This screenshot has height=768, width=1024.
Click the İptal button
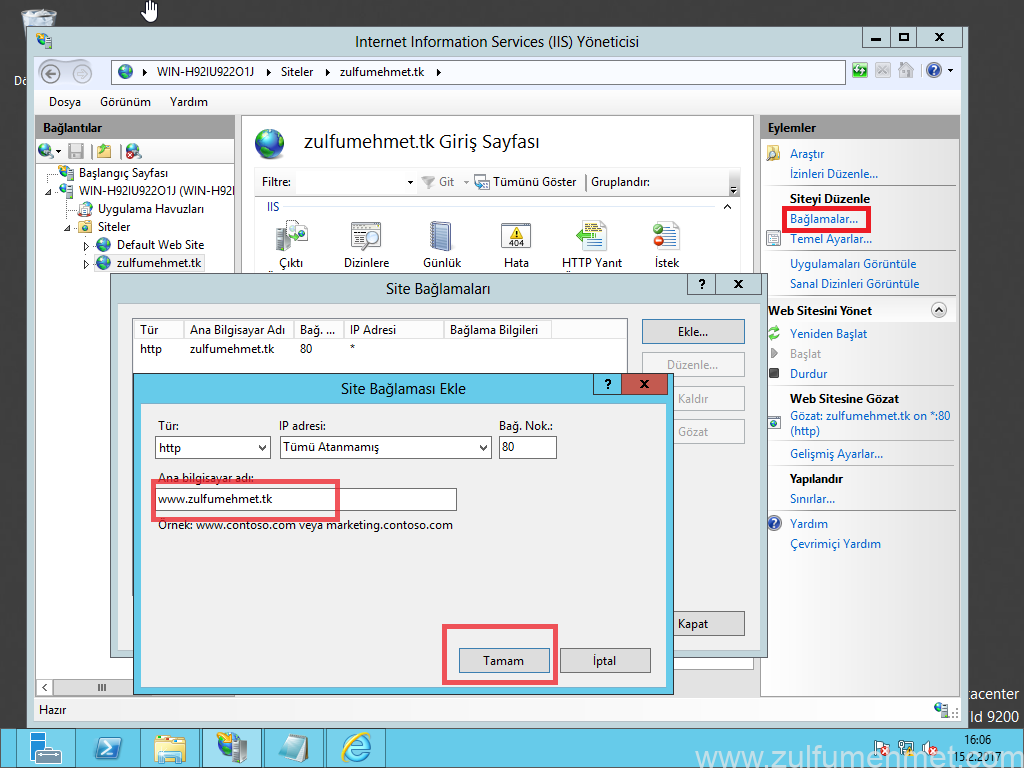click(604, 661)
